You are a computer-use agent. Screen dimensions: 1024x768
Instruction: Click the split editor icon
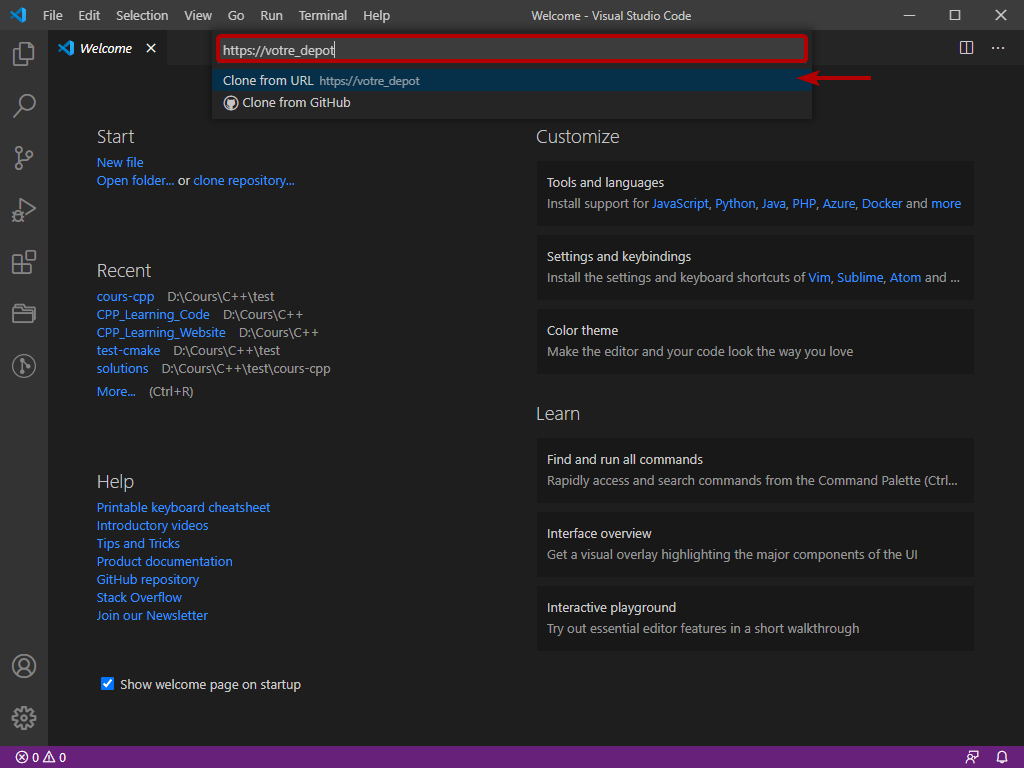tap(967, 48)
